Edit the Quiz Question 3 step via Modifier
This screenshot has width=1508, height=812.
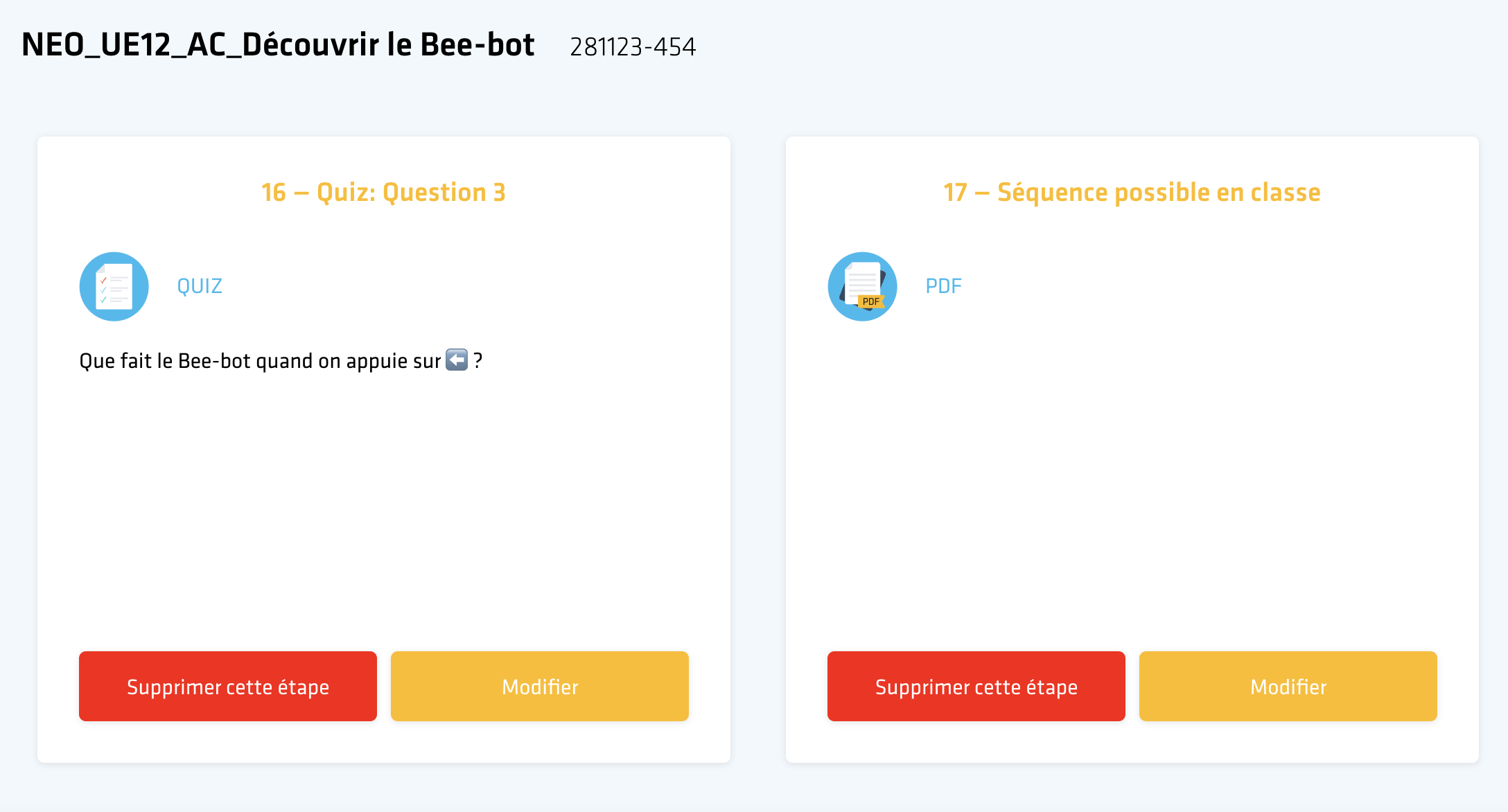click(x=540, y=686)
